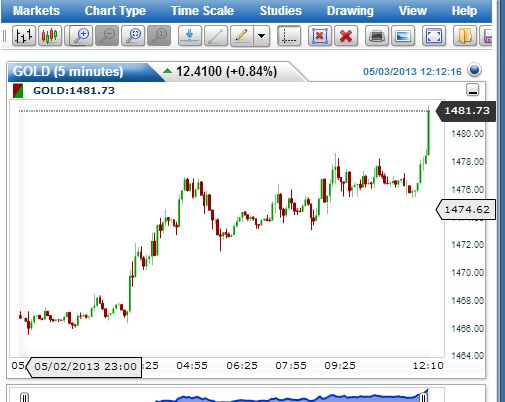Viewport: 505px width, 402px height.
Task: Toggle full screen chart view
Action: 434,35
